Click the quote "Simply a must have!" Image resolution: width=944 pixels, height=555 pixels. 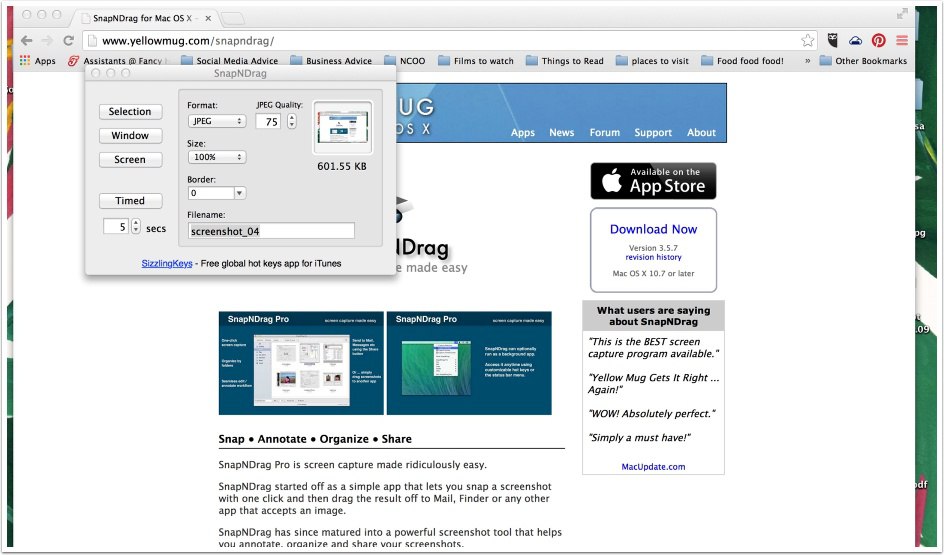(x=639, y=438)
